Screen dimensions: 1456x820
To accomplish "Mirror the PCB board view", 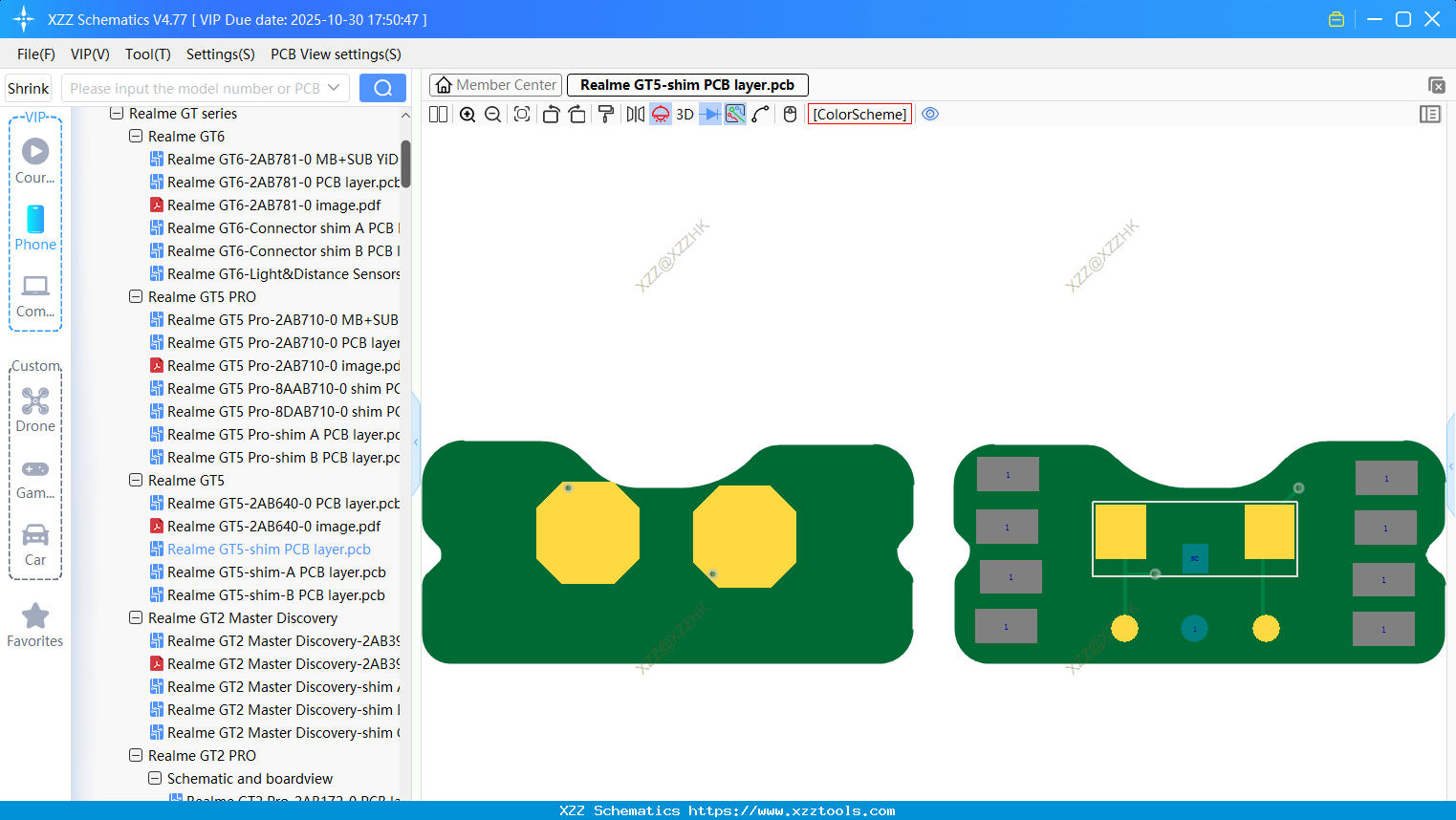I will tap(635, 115).
